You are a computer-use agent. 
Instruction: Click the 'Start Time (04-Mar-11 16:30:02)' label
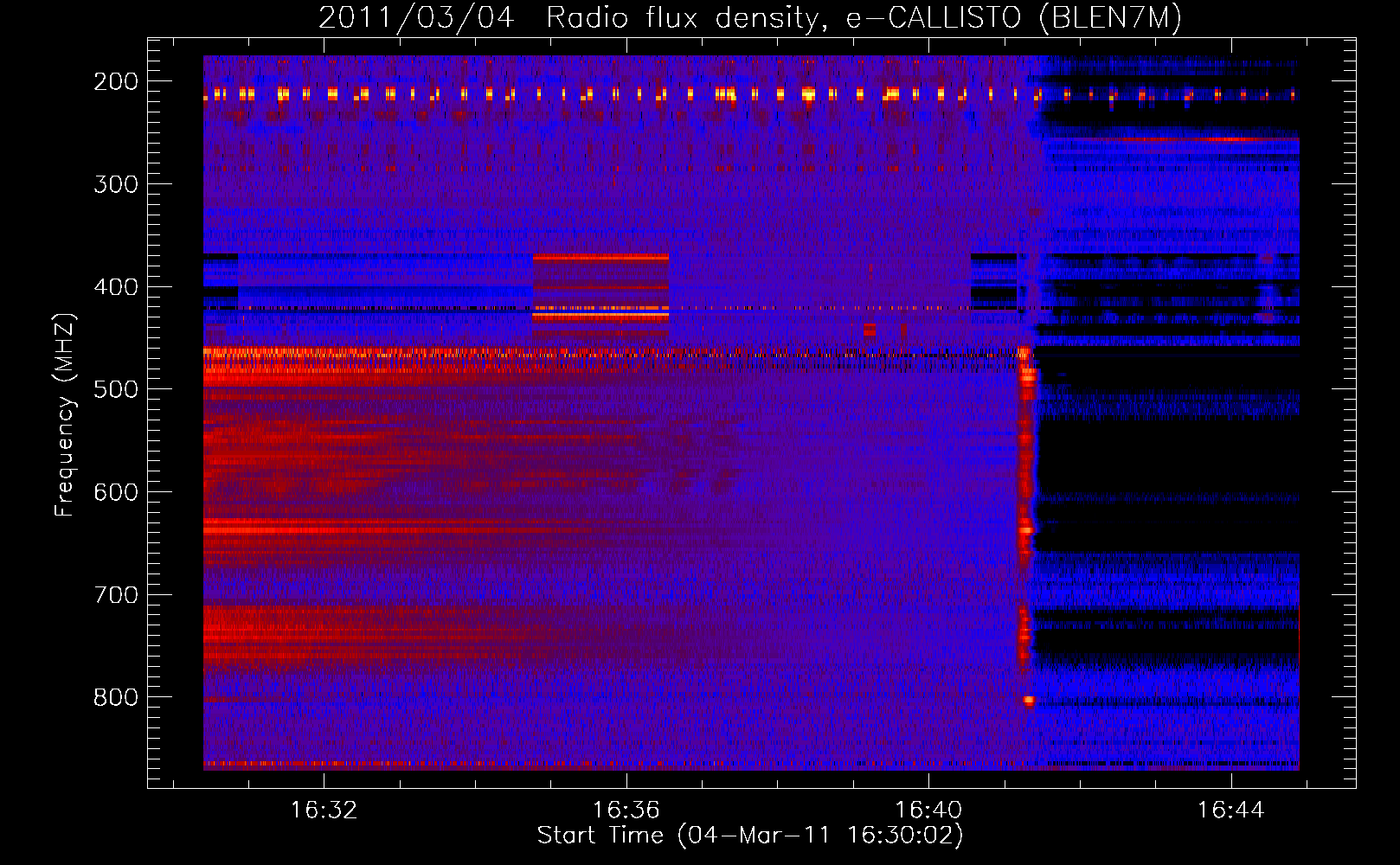click(750, 836)
